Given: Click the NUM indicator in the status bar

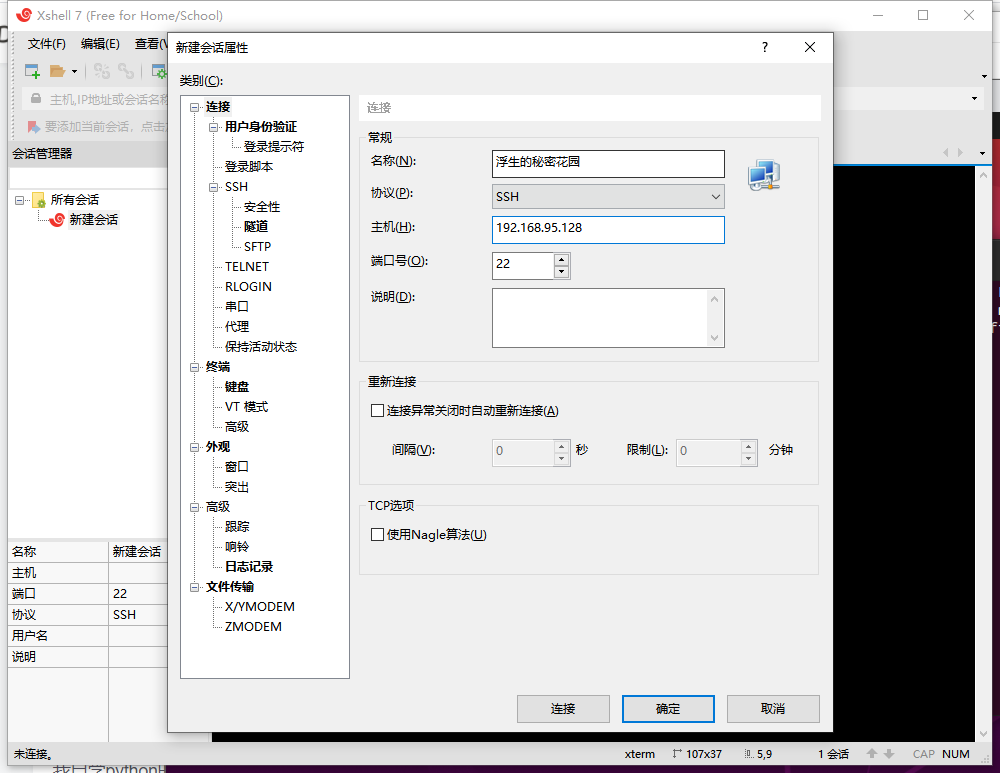Looking at the screenshot, I should tap(956, 754).
